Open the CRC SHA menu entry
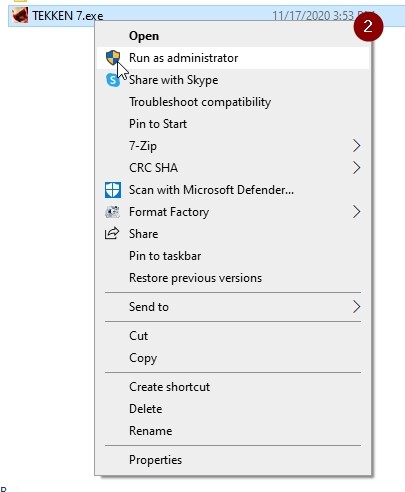 233,168
